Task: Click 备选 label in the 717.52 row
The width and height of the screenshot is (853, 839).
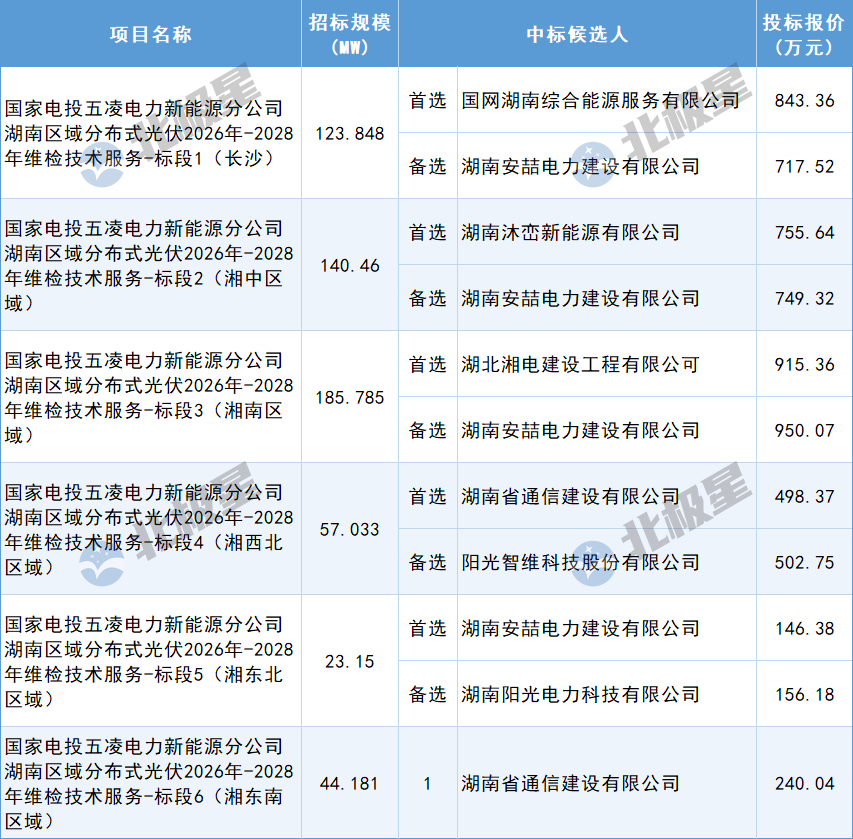Action: 428,166
